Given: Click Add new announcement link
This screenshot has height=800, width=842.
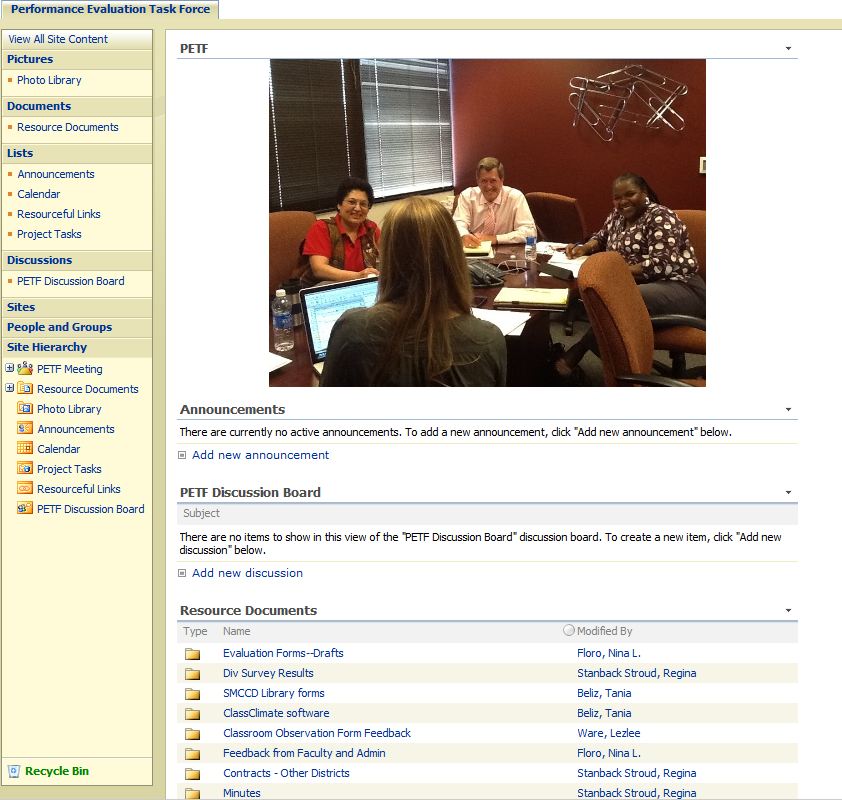Looking at the screenshot, I should [x=260, y=455].
